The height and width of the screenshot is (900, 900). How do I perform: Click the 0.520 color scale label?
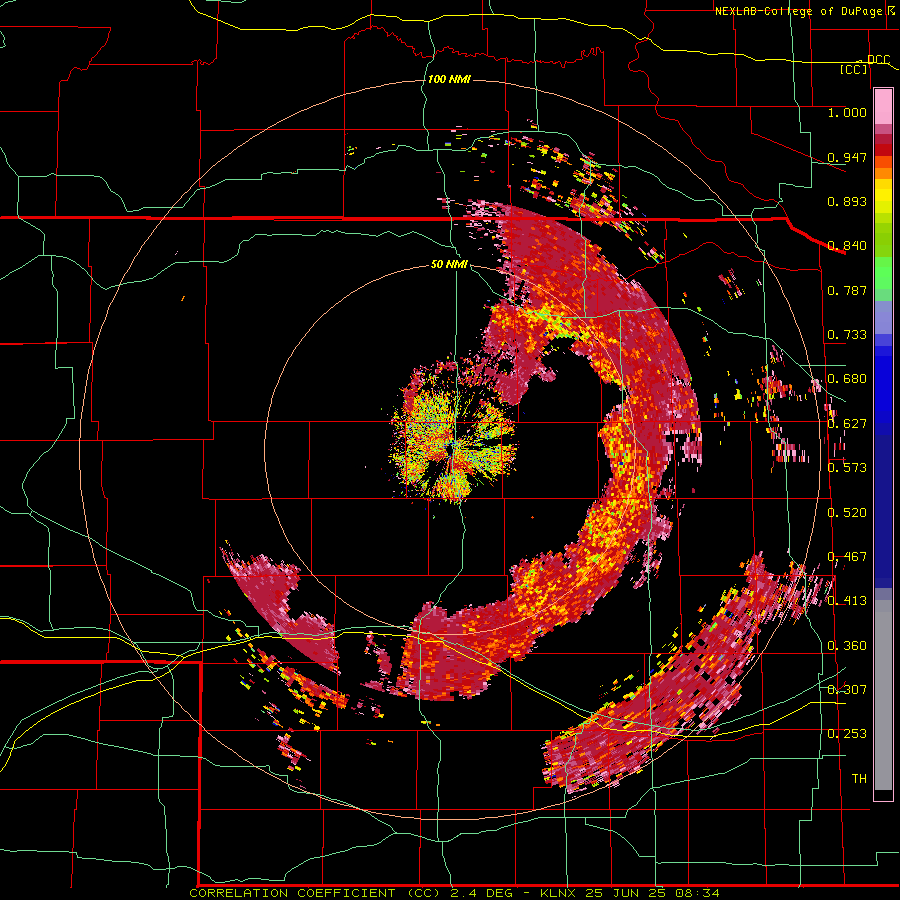click(847, 513)
